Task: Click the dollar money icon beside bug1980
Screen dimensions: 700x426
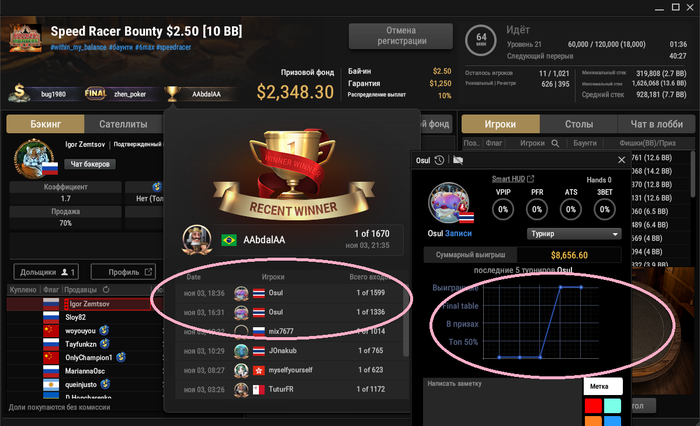Action: [x=19, y=92]
